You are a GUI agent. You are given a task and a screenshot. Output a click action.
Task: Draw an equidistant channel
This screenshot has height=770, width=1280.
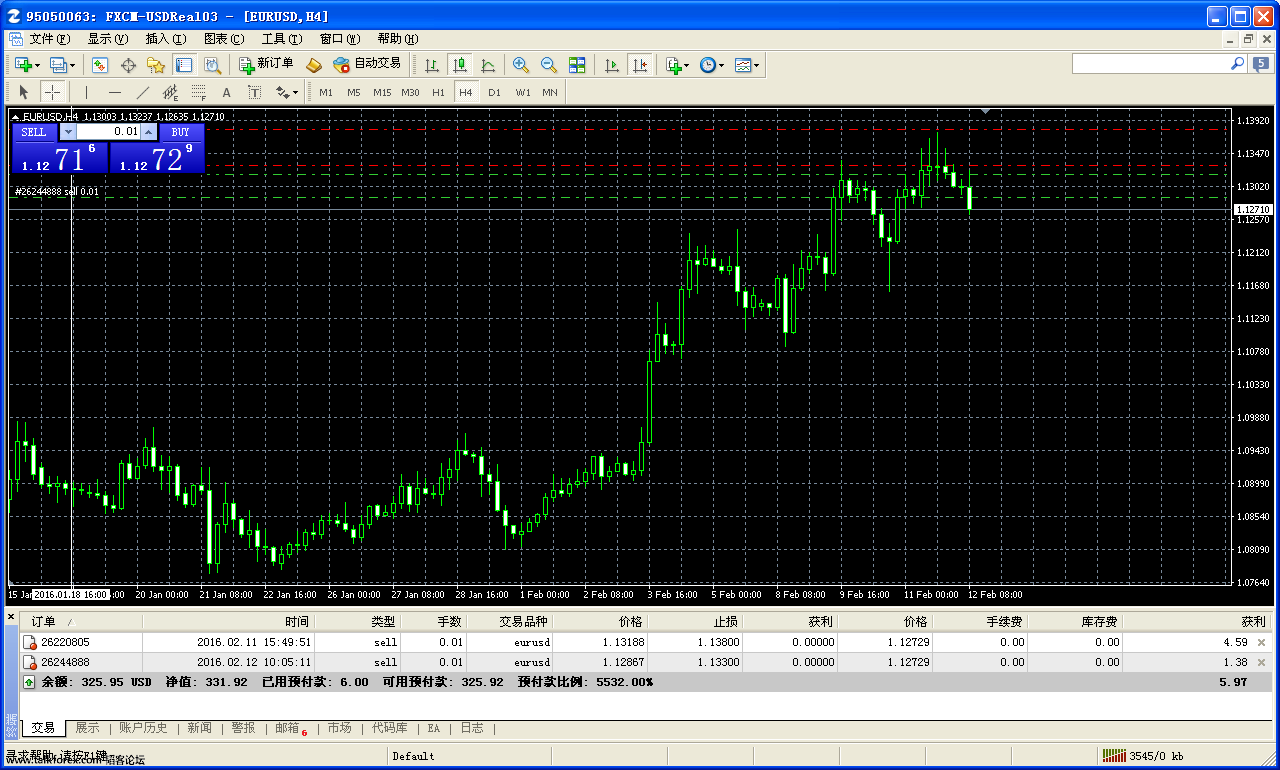(170, 92)
